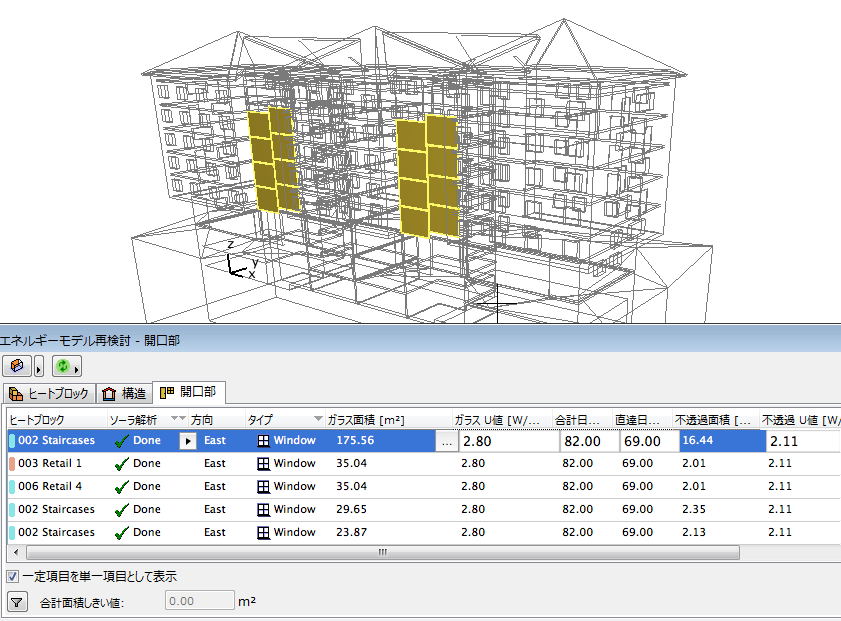Click the orange color swatch for 003 Retail 1
The width and height of the screenshot is (841, 621).
point(12,463)
